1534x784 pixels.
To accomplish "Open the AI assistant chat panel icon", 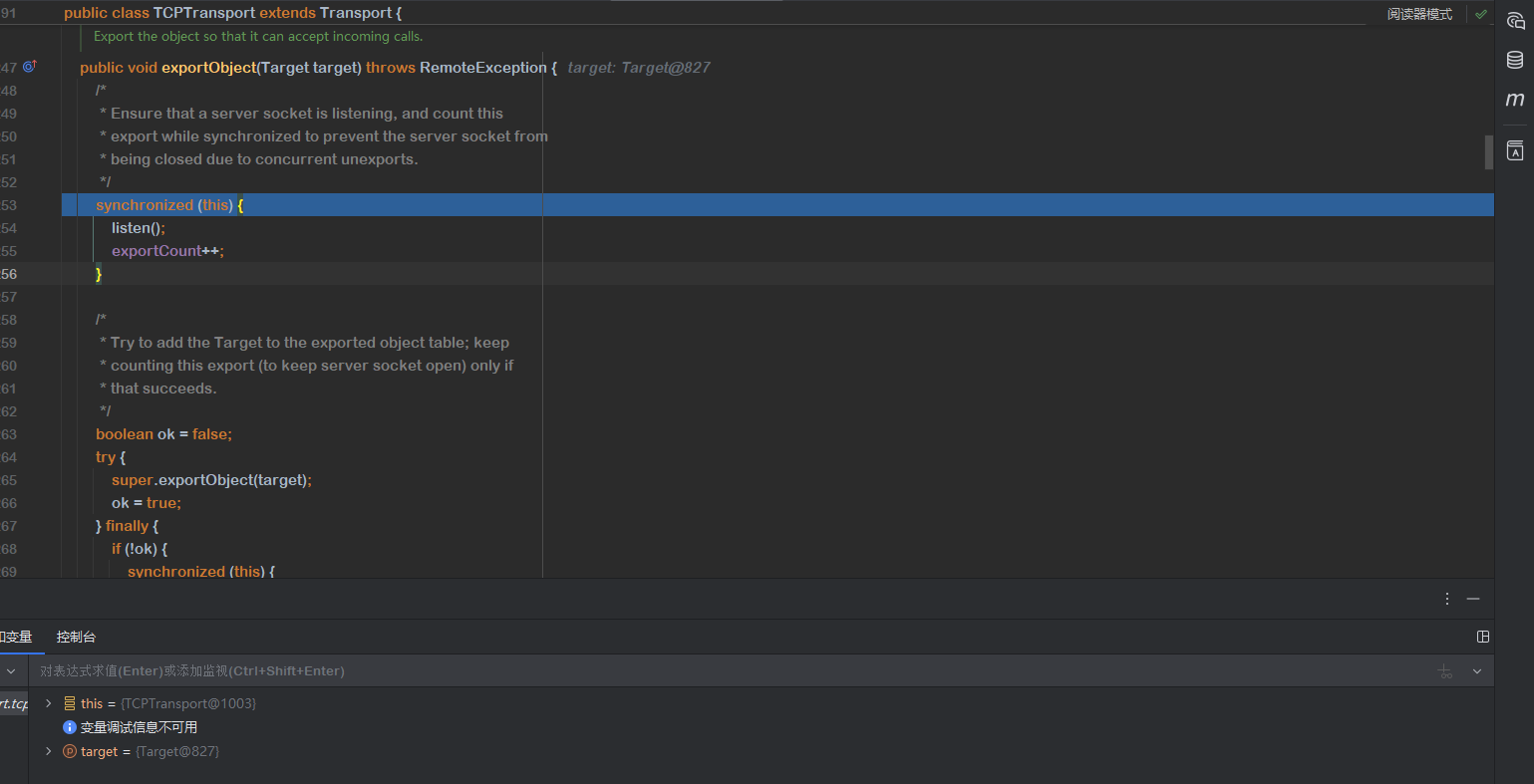I will pyautogui.click(x=1515, y=20).
